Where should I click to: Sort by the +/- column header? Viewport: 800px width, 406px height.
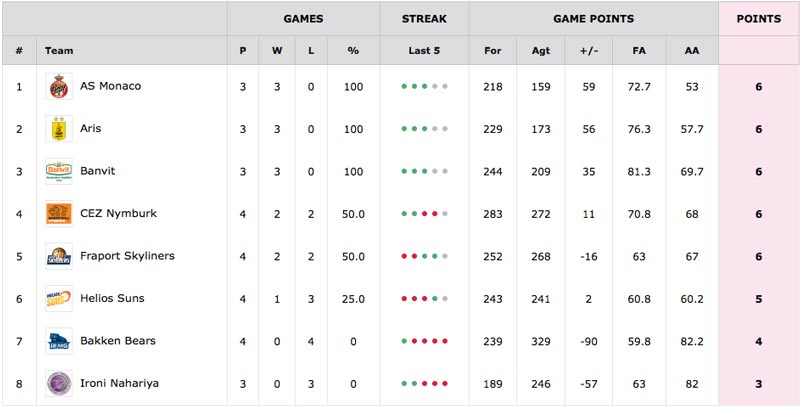589,50
